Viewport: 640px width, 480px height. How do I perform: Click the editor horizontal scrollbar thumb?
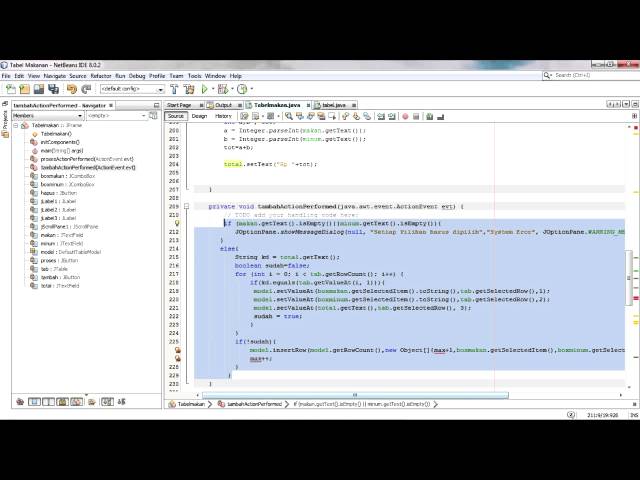point(356,395)
